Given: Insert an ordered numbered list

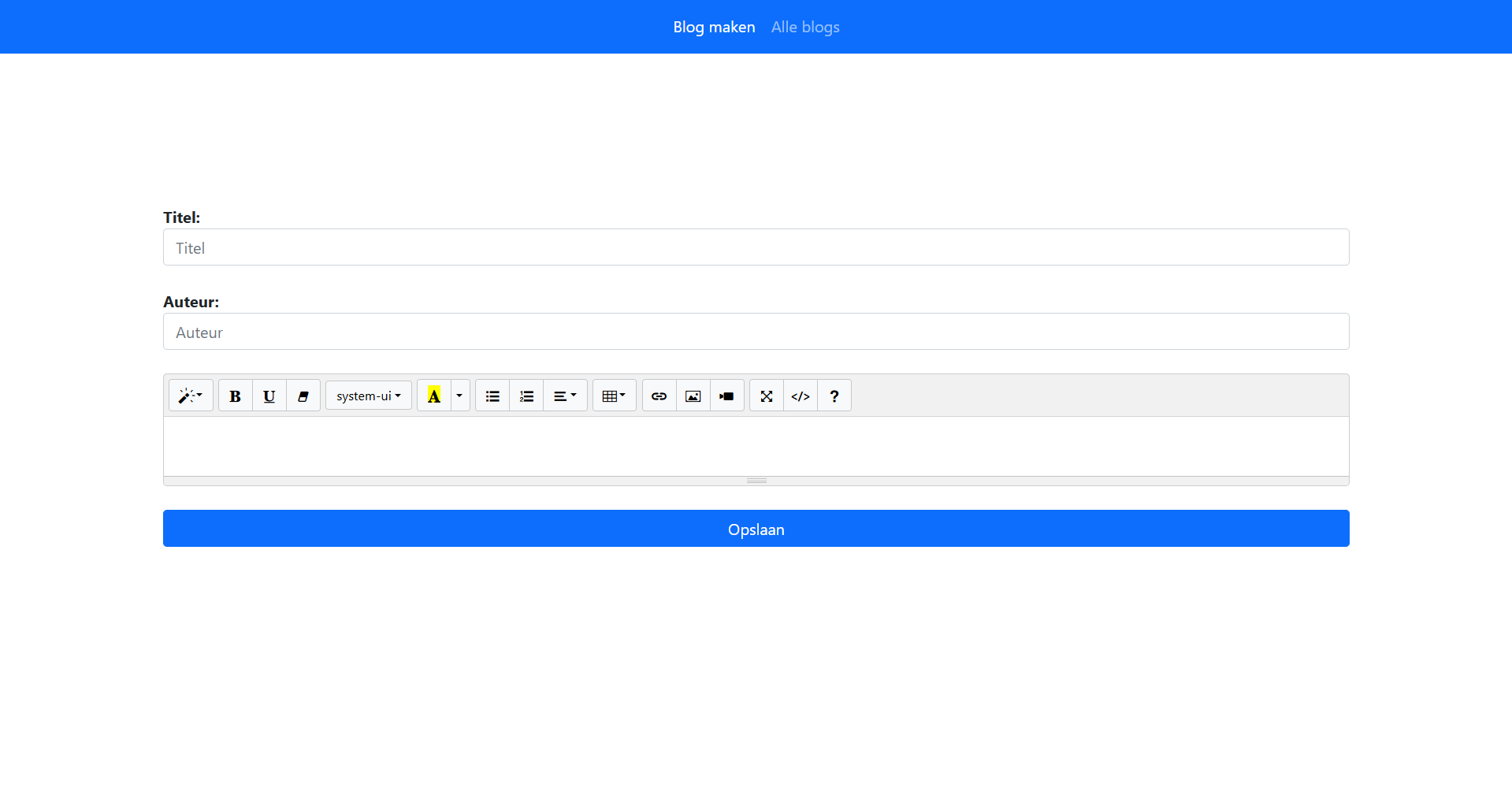Looking at the screenshot, I should 526,396.
